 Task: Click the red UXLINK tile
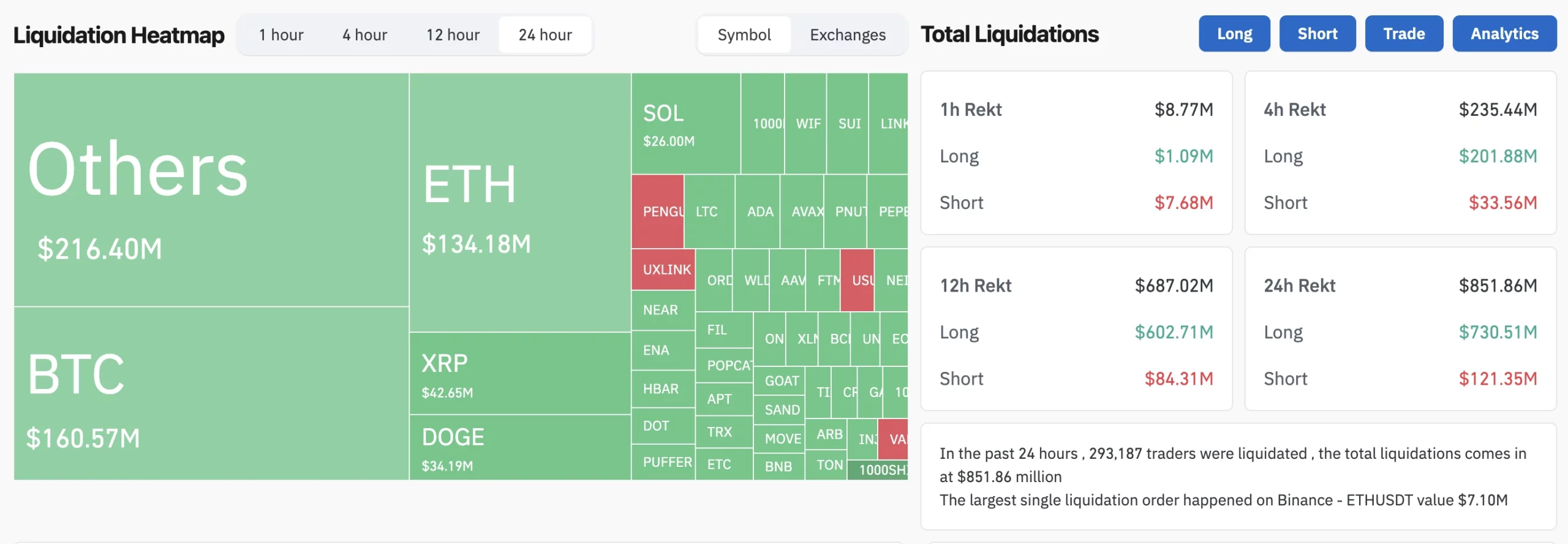click(x=663, y=270)
